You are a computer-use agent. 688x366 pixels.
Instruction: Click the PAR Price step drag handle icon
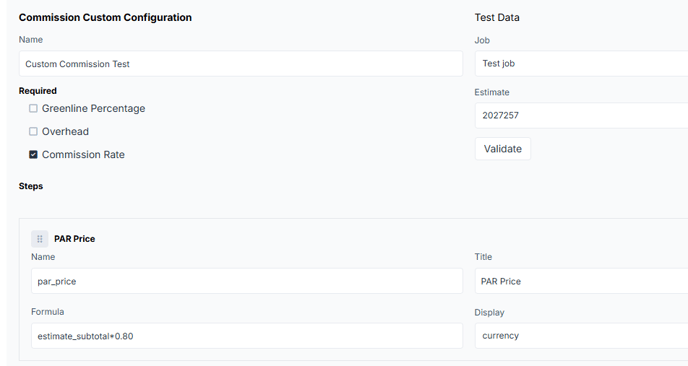(x=39, y=239)
